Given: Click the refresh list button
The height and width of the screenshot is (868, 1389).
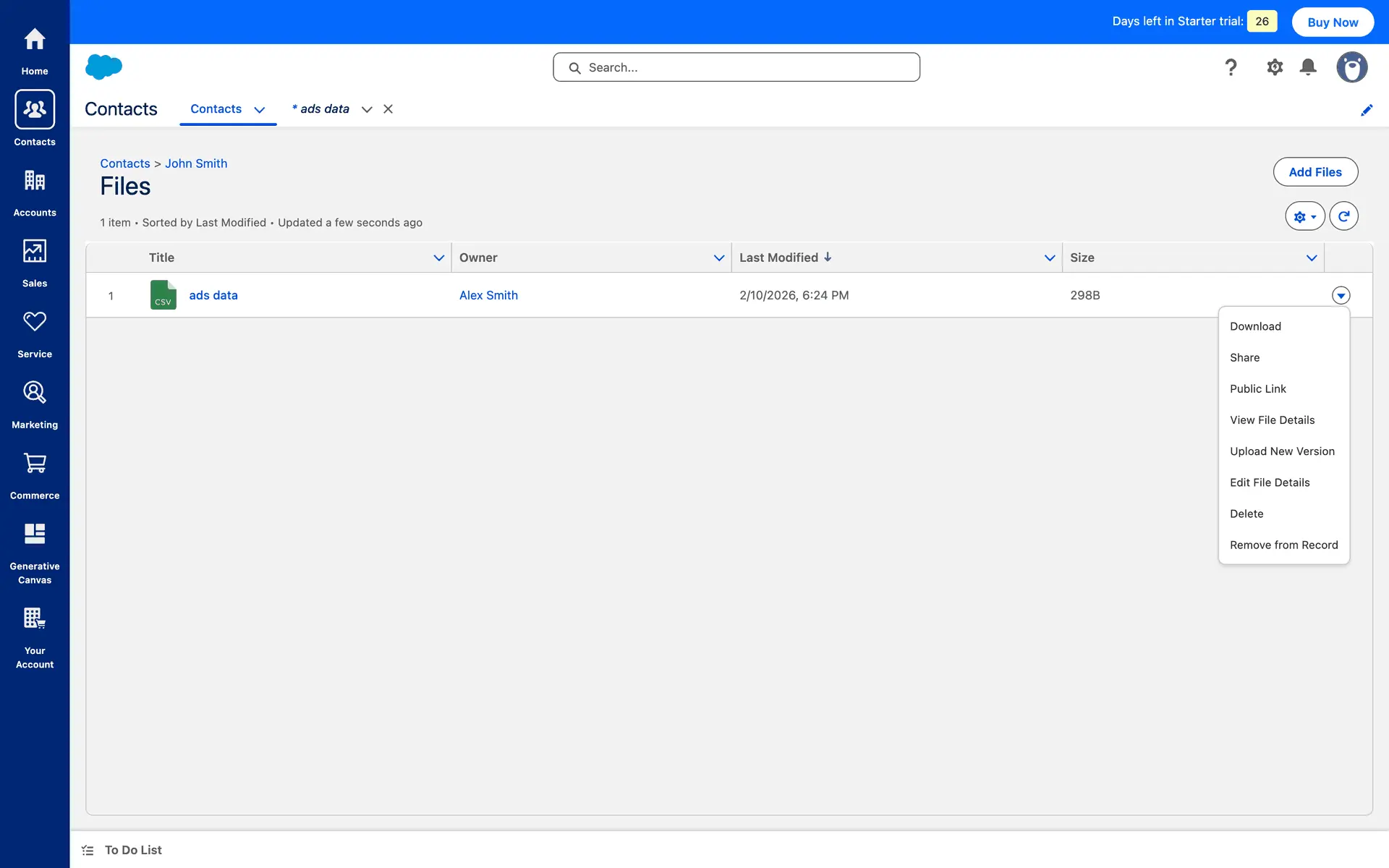Looking at the screenshot, I should (x=1343, y=216).
